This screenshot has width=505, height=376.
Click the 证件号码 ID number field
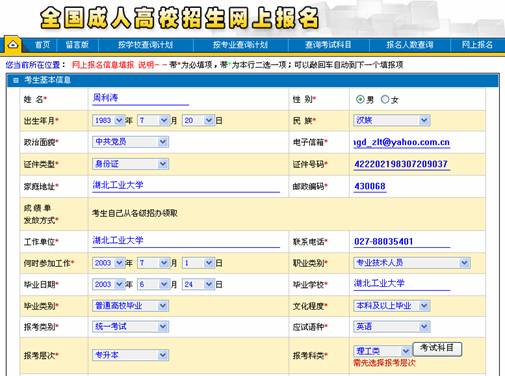(402, 164)
